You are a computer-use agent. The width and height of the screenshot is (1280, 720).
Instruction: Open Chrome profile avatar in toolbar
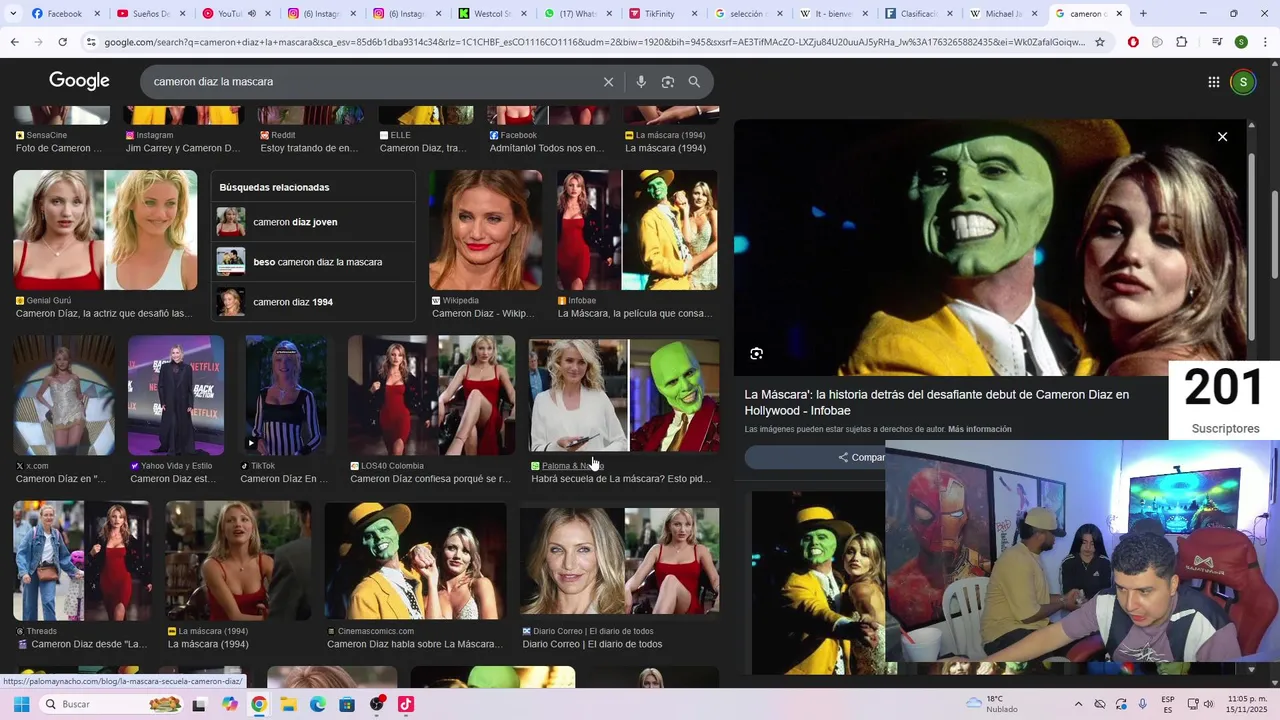1241,42
